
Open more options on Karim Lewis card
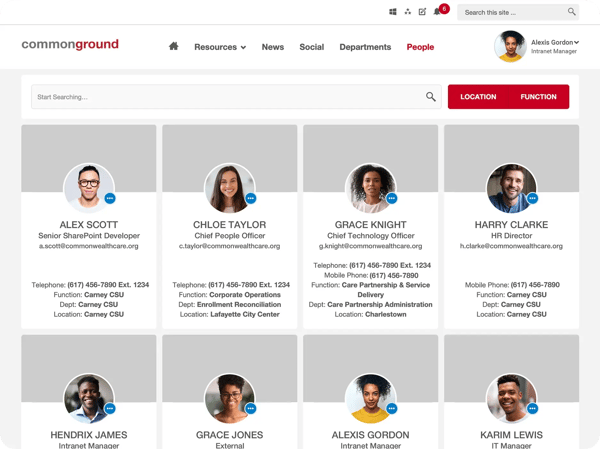click(x=532, y=408)
